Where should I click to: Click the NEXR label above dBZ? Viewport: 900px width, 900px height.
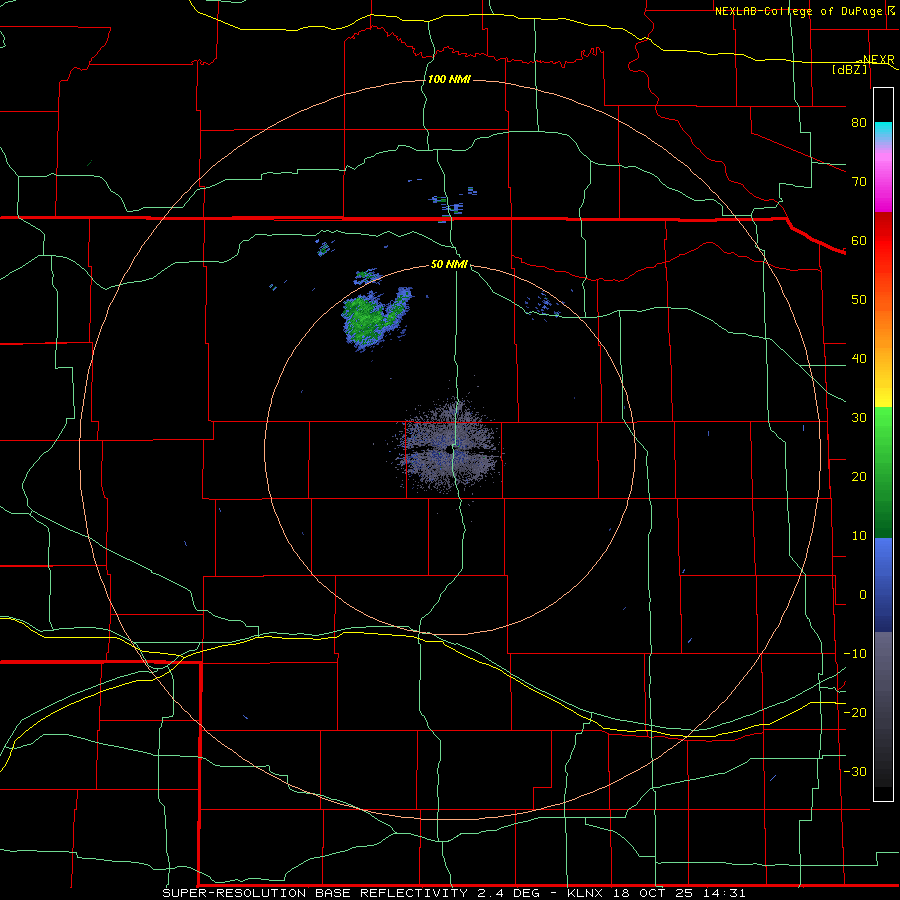click(878, 59)
